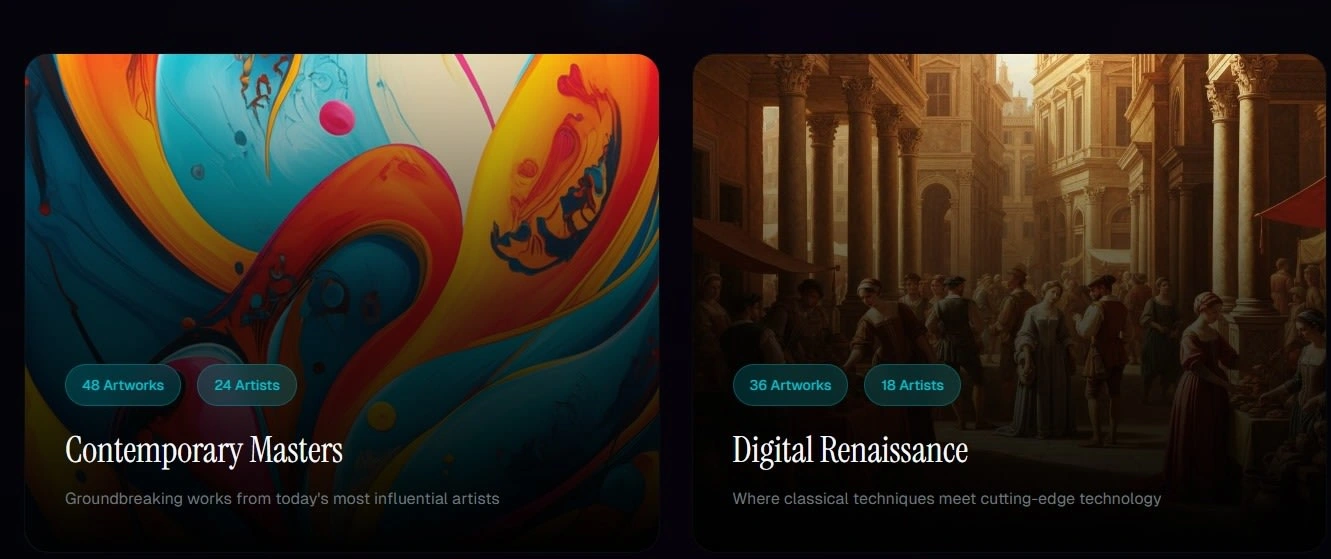Open the Contemporary Masters title
The height and width of the screenshot is (559, 1331).
(204, 450)
